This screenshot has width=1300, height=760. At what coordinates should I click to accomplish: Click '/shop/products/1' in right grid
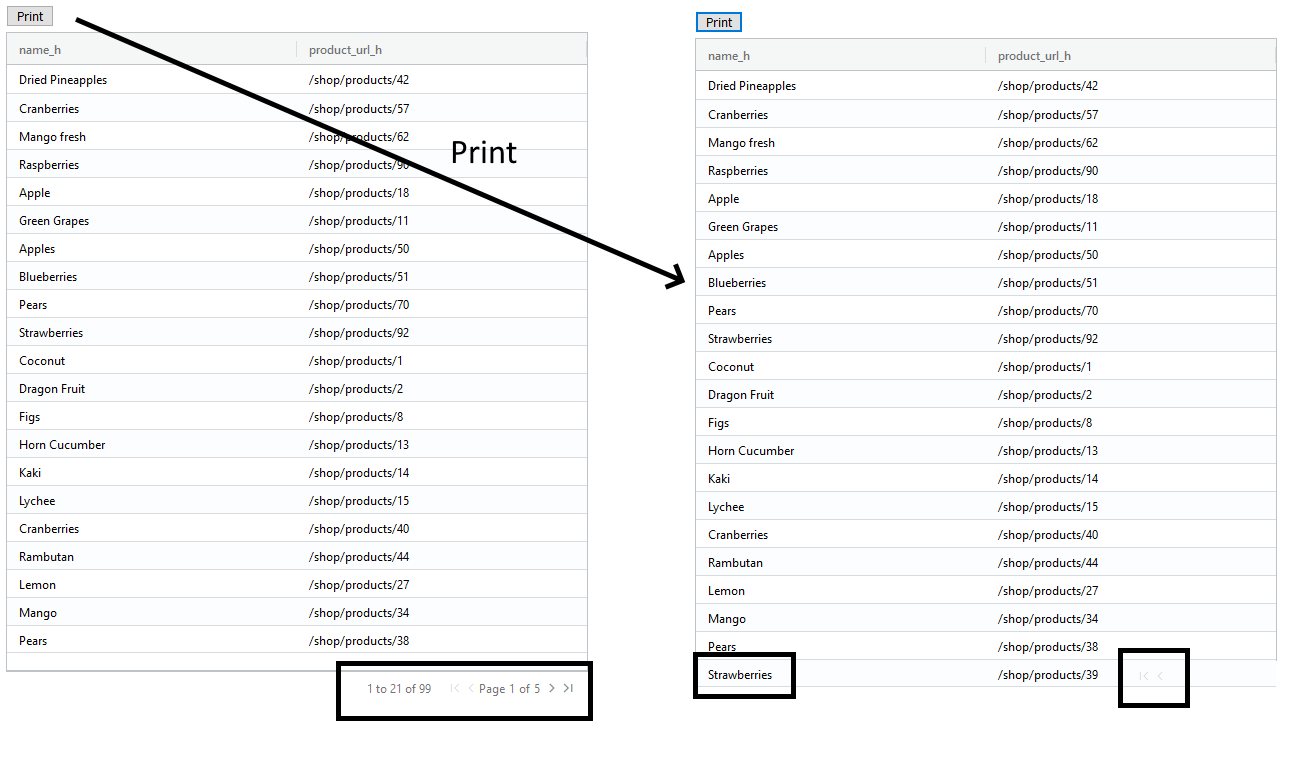click(1045, 367)
